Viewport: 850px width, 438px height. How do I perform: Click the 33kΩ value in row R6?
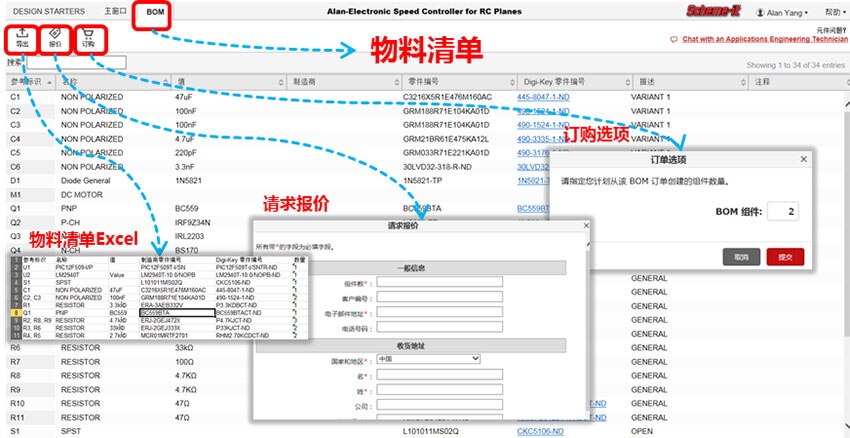(x=183, y=347)
